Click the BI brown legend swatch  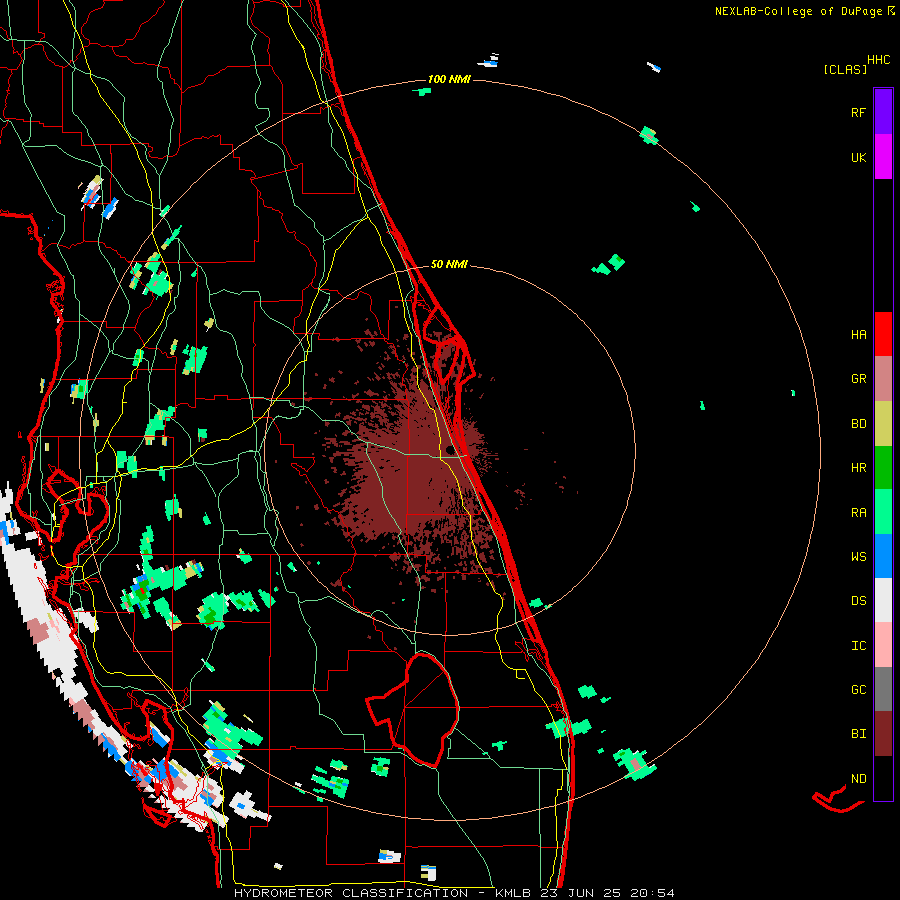click(883, 734)
